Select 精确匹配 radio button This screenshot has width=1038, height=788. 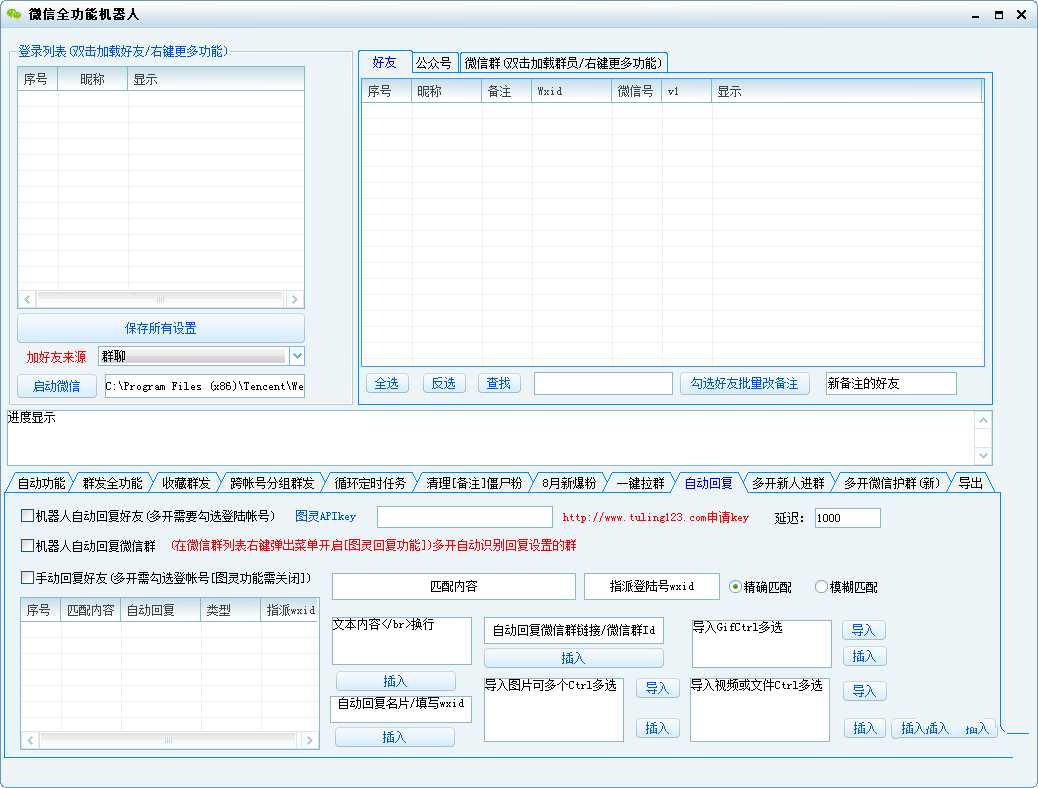735,587
